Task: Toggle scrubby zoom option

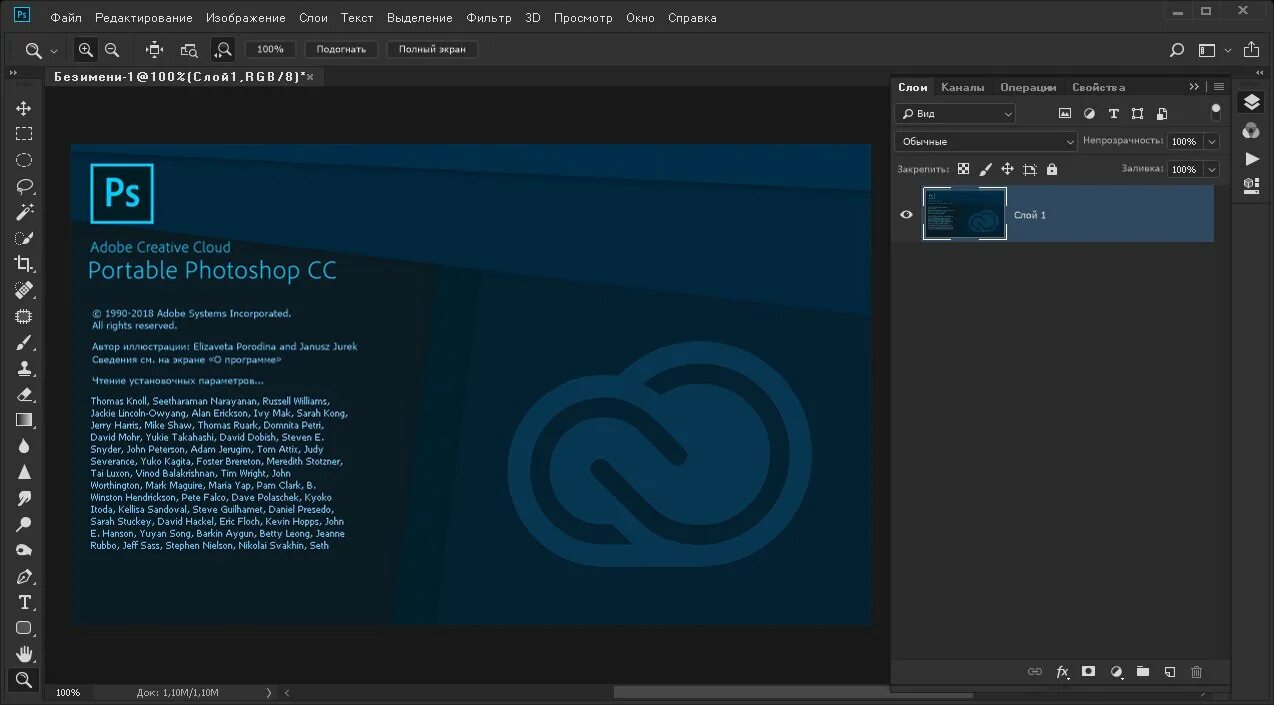Action: [223, 49]
